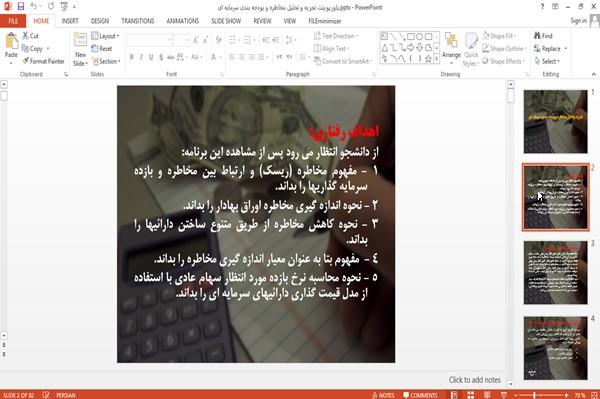Open the font name combo box

tap(150, 40)
